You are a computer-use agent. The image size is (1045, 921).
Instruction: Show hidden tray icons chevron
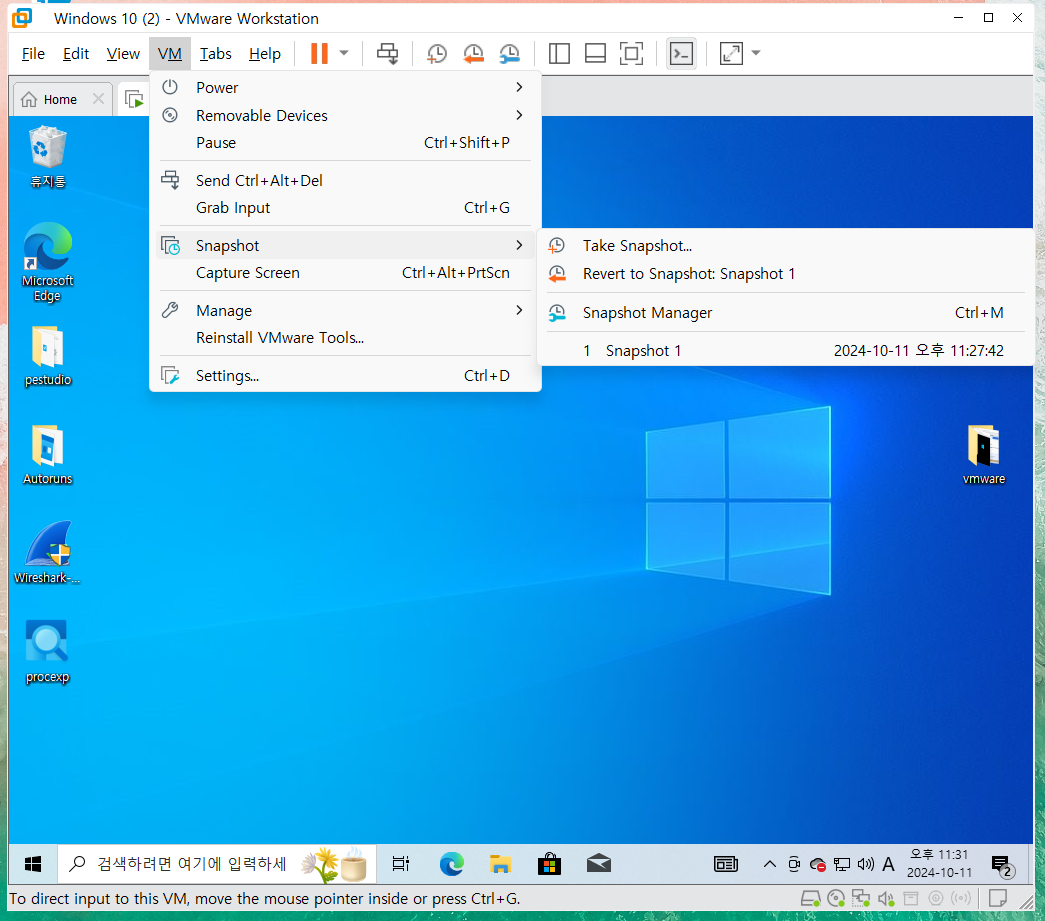tap(770, 864)
